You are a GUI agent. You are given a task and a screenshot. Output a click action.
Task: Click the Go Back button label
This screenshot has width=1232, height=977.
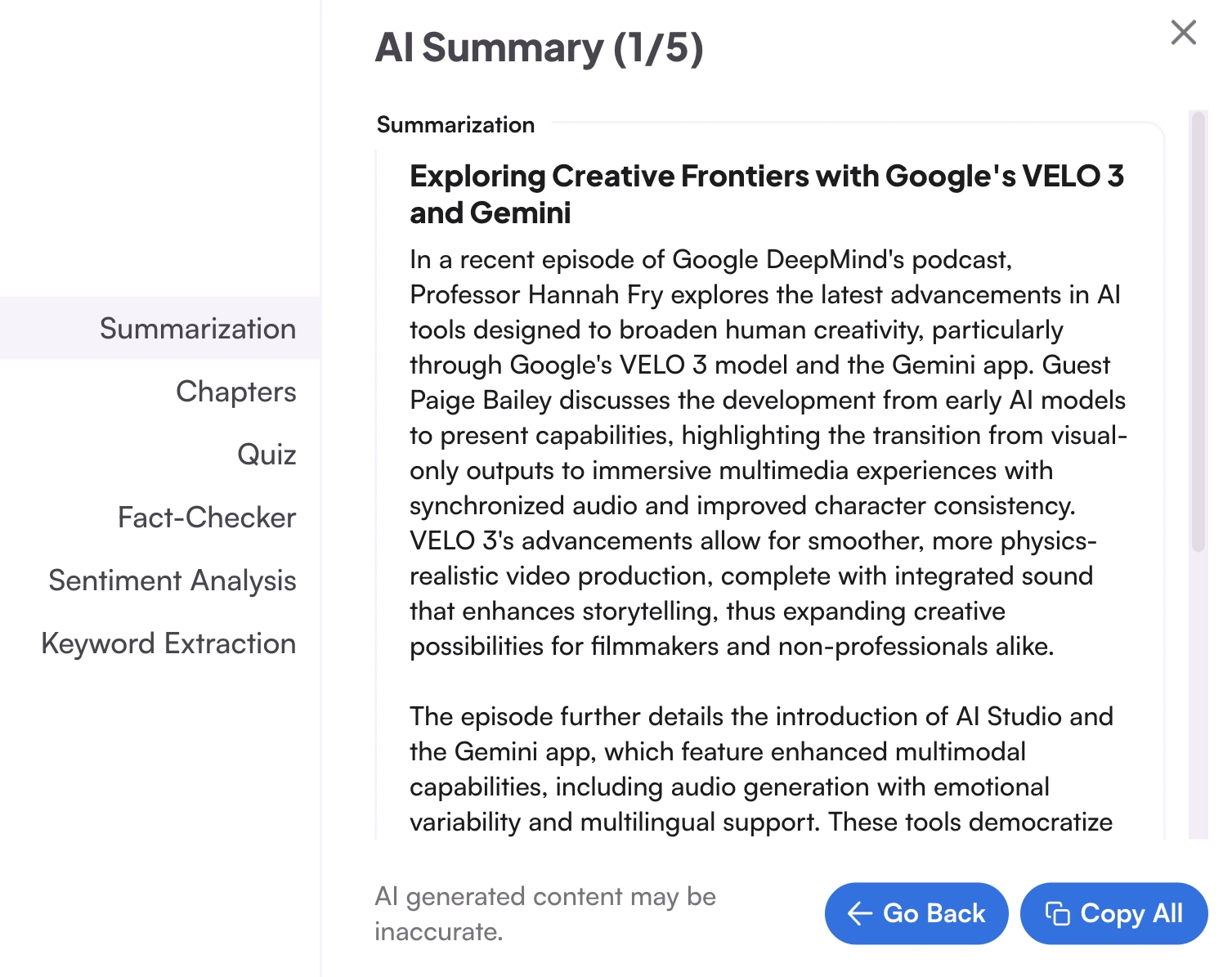point(934,913)
